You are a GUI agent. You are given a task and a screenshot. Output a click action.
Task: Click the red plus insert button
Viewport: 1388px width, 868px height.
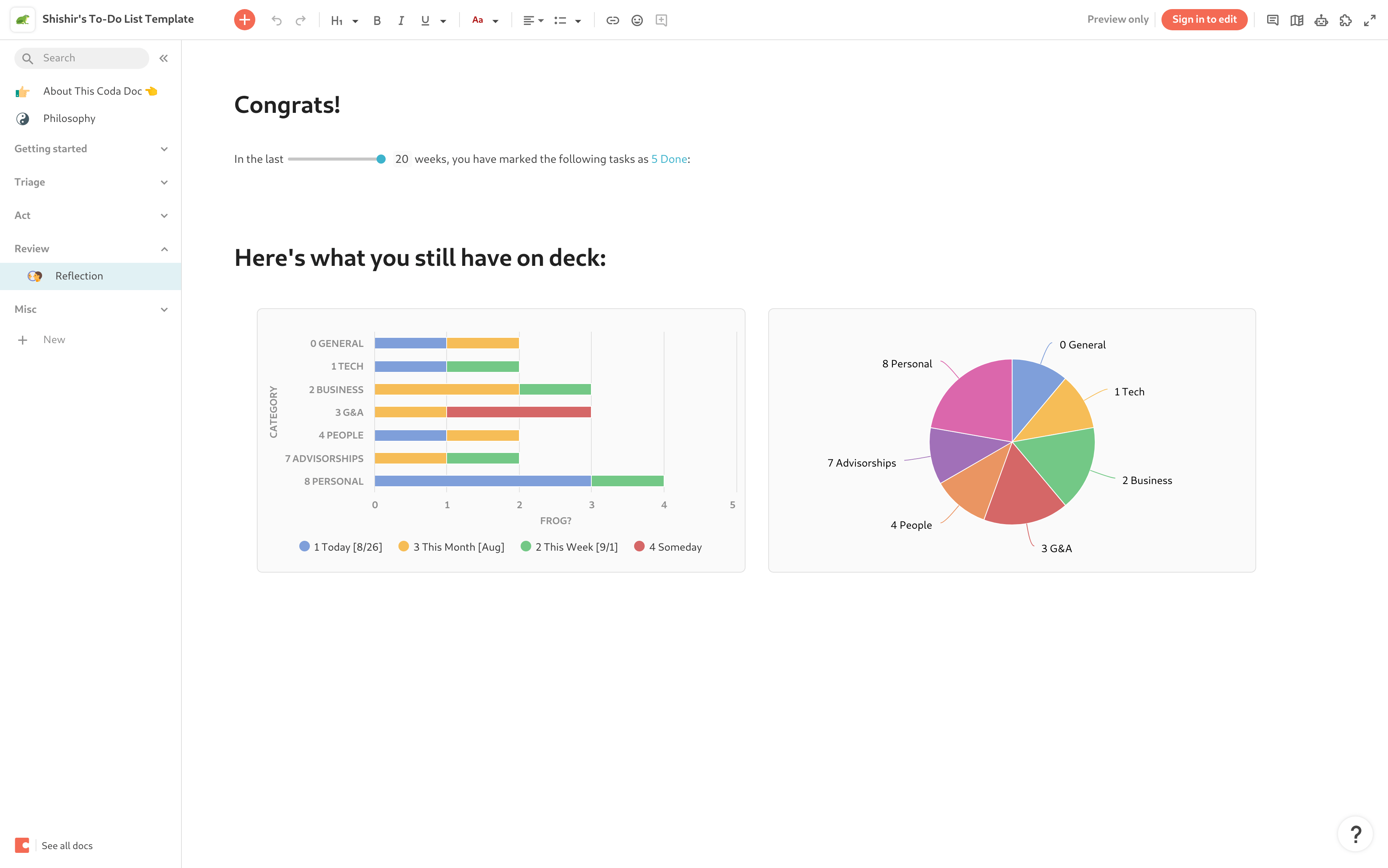click(x=244, y=20)
